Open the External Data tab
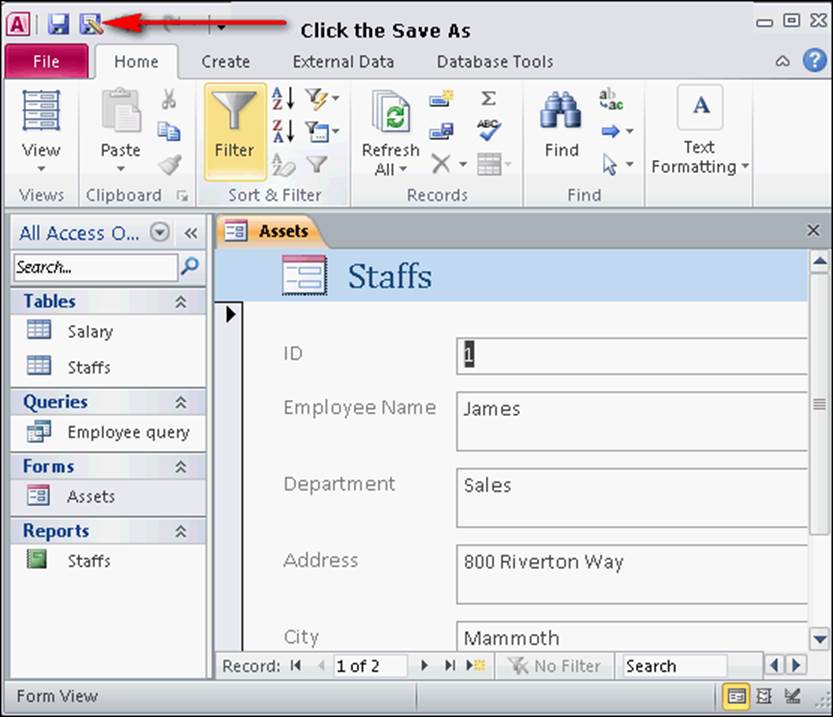The image size is (833, 717). click(x=343, y=61)
